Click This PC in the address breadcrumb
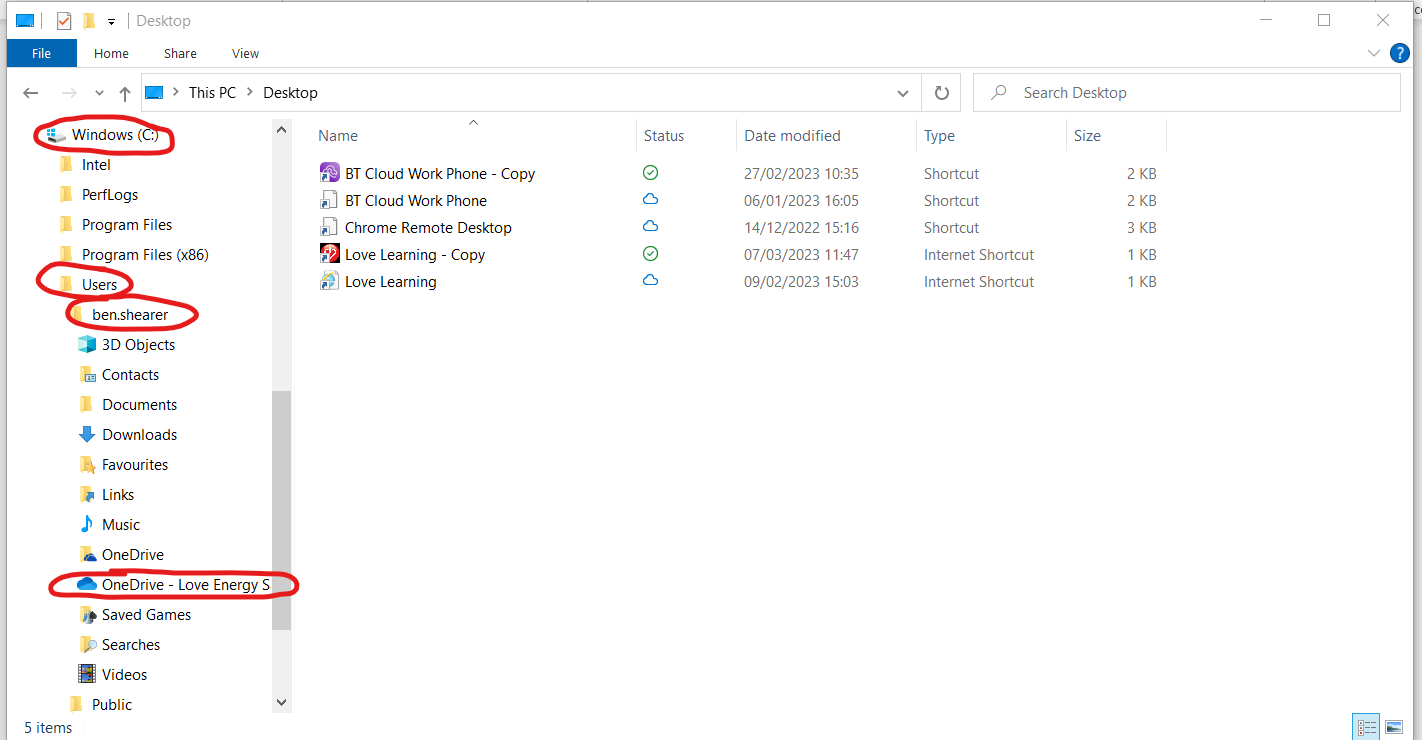Image resolution: width=1422 pixels, height=740 pixels. pyautogui.click(x=212, y=93)
